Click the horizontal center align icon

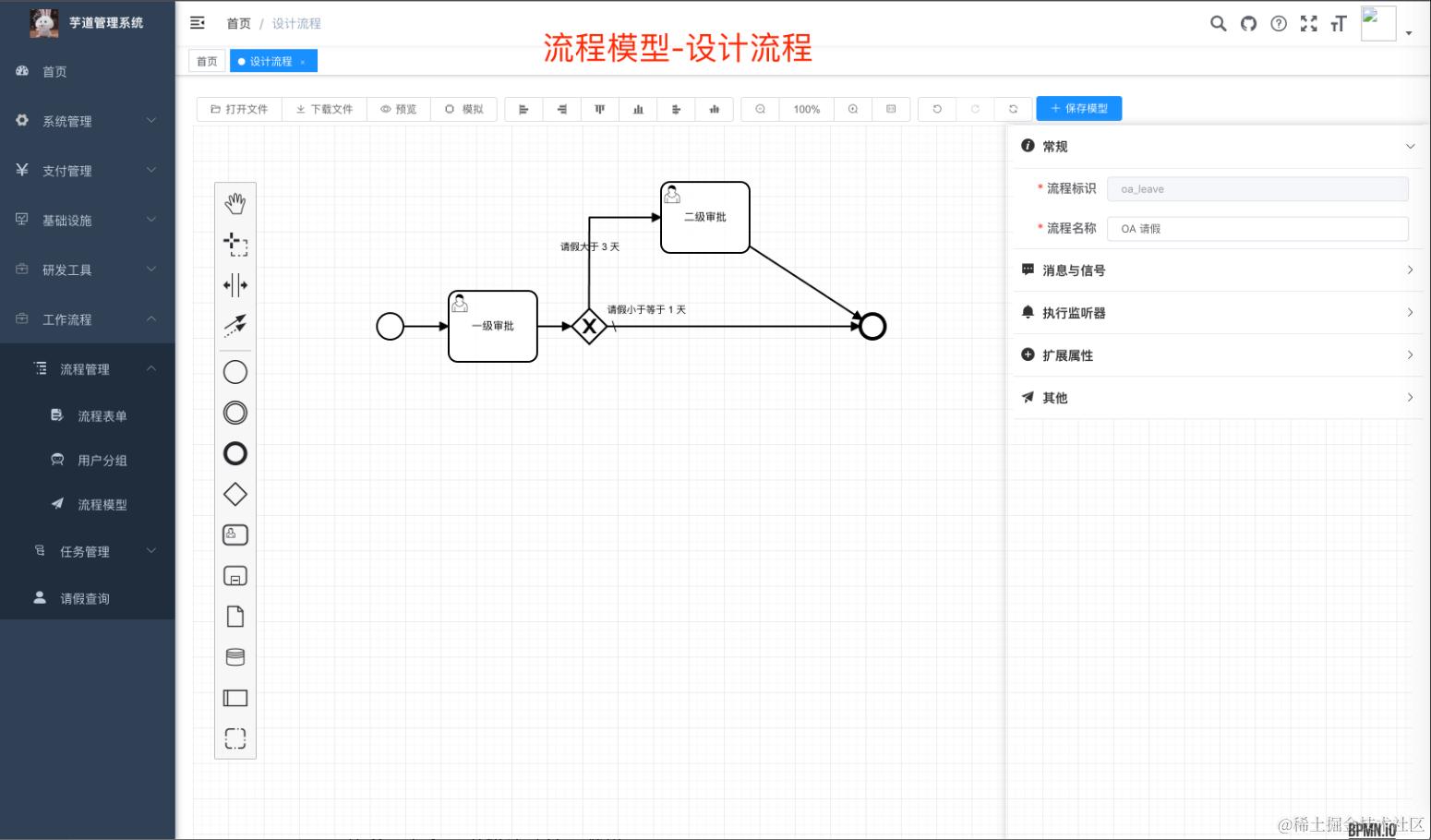point(676,109)
